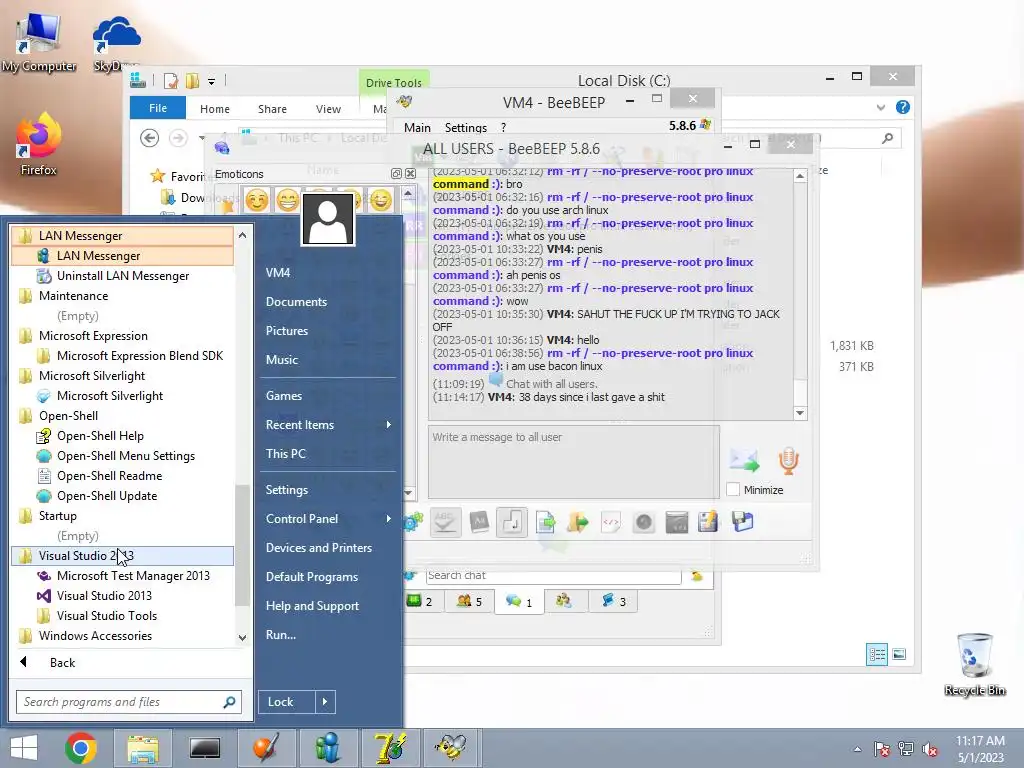
Task: Toggle the music note beep sound button
Action: [512, 522]
